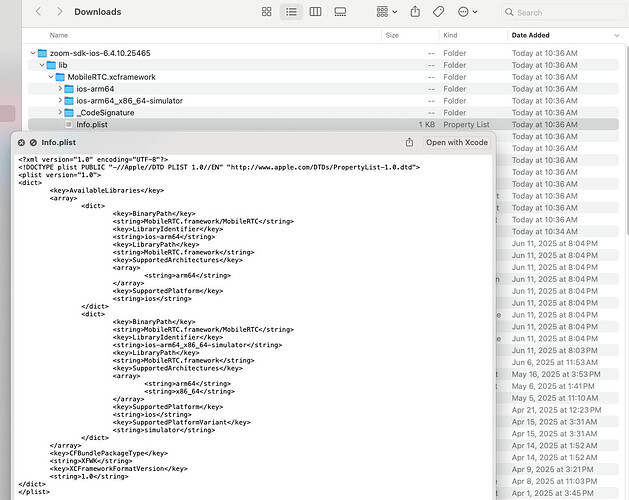The width and height of the screenshot is (629, 500).
Task: Switch to list view
Action: 291,12
